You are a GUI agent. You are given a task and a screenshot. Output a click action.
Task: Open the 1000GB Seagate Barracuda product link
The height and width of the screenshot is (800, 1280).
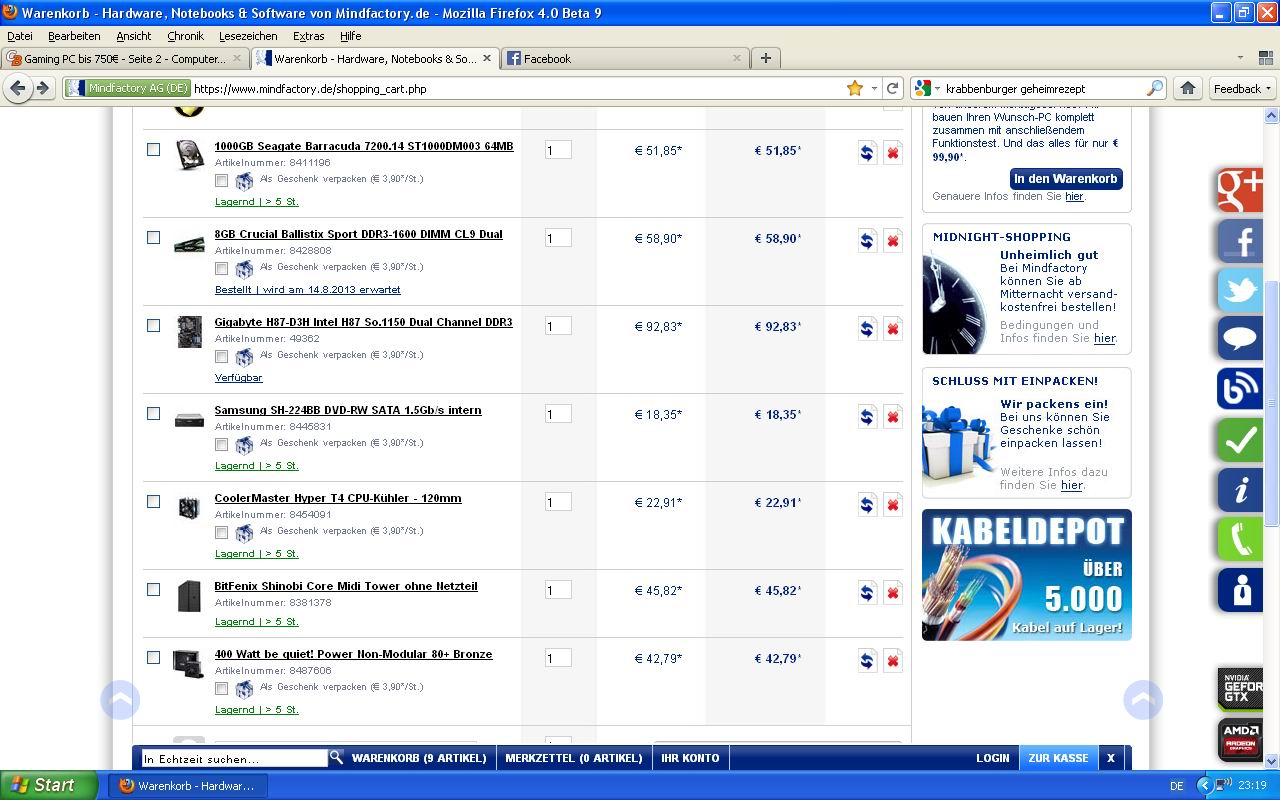click(x=364, y=146)
